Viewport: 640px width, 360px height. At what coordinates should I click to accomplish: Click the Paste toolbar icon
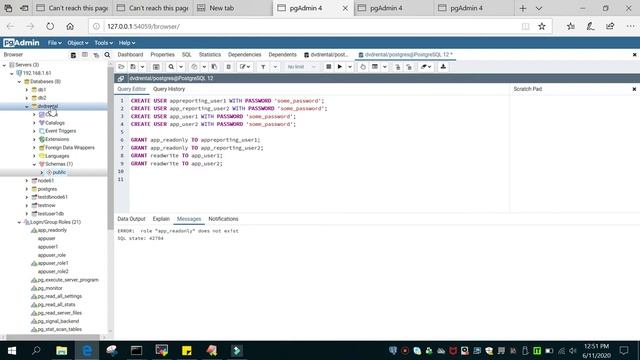214,67
